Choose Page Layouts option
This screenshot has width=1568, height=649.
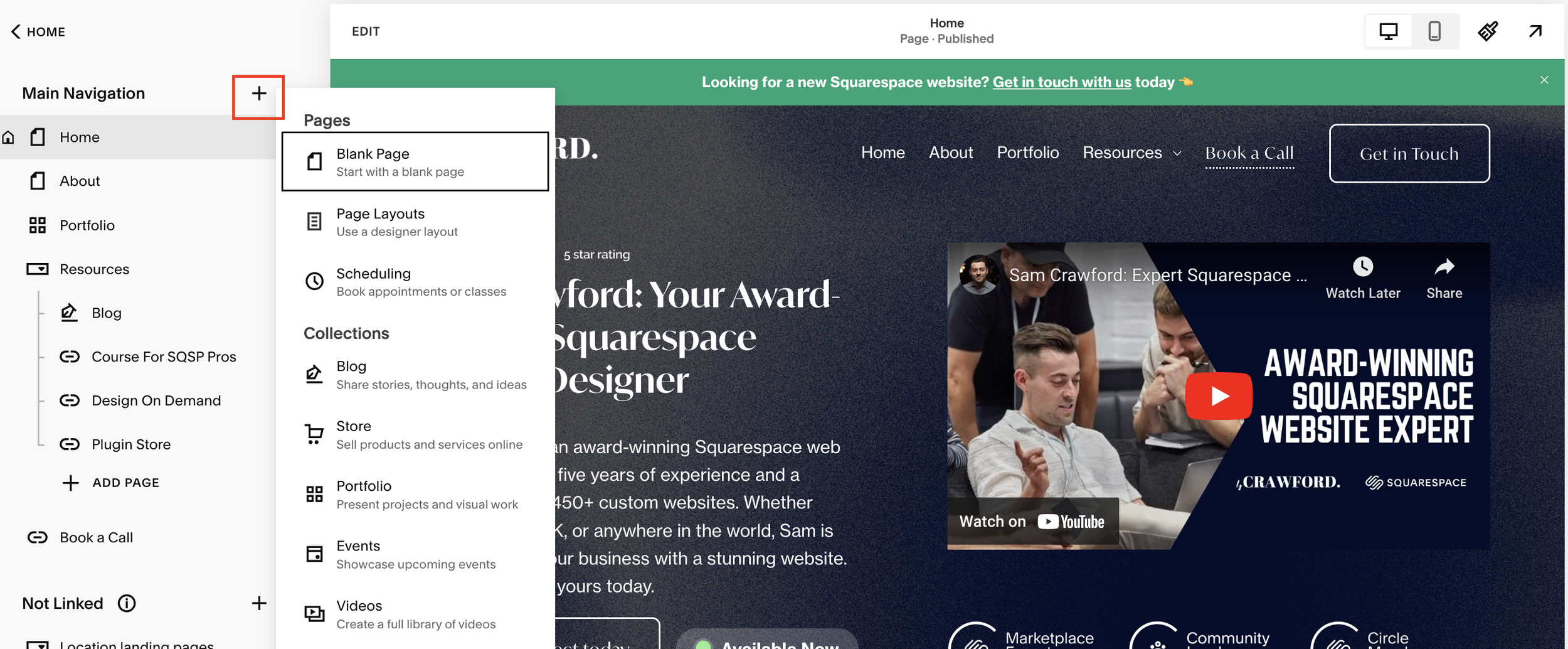click(x=415, y=222)
